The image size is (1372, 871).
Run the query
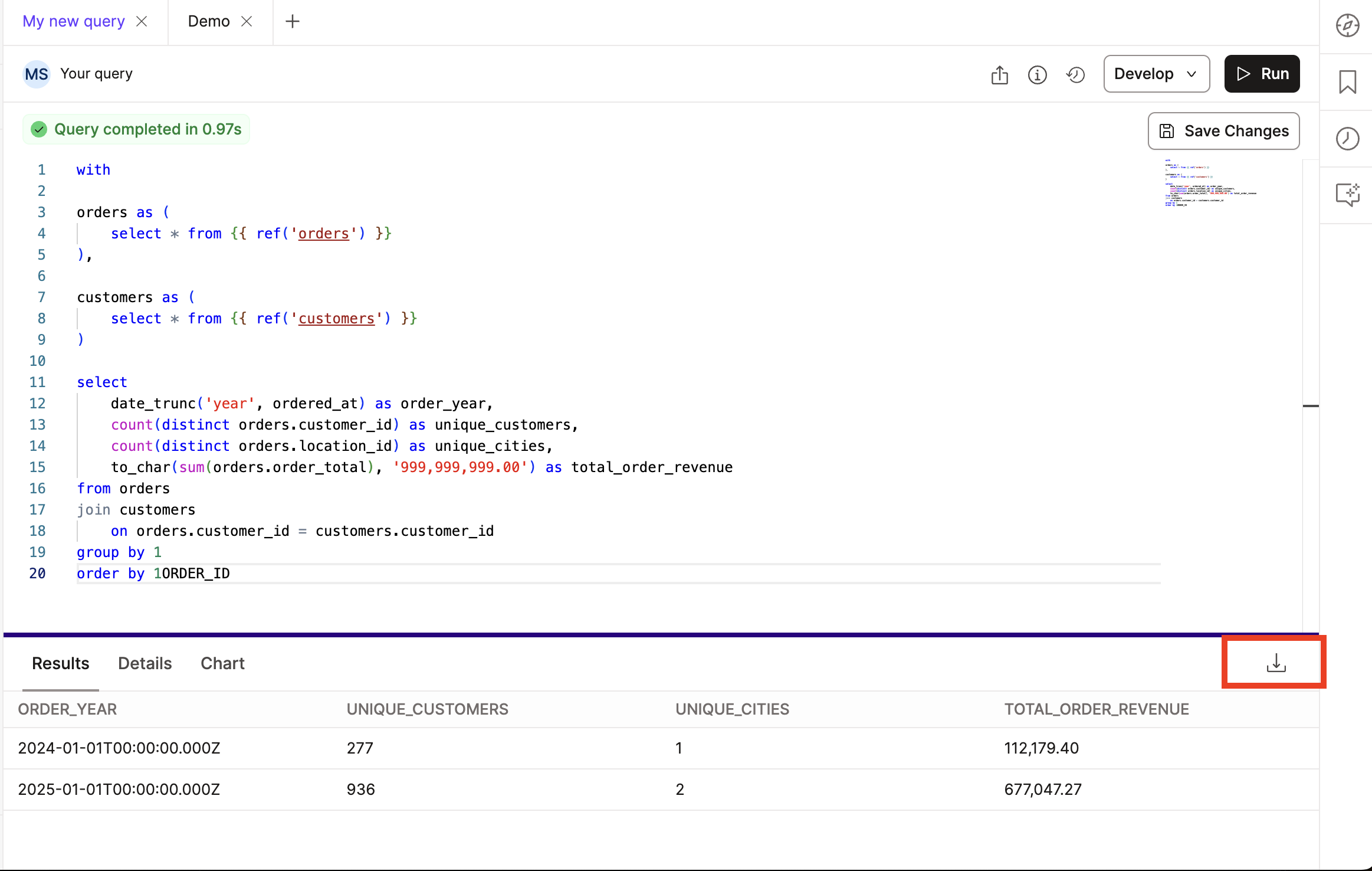tap(1262, 73)
